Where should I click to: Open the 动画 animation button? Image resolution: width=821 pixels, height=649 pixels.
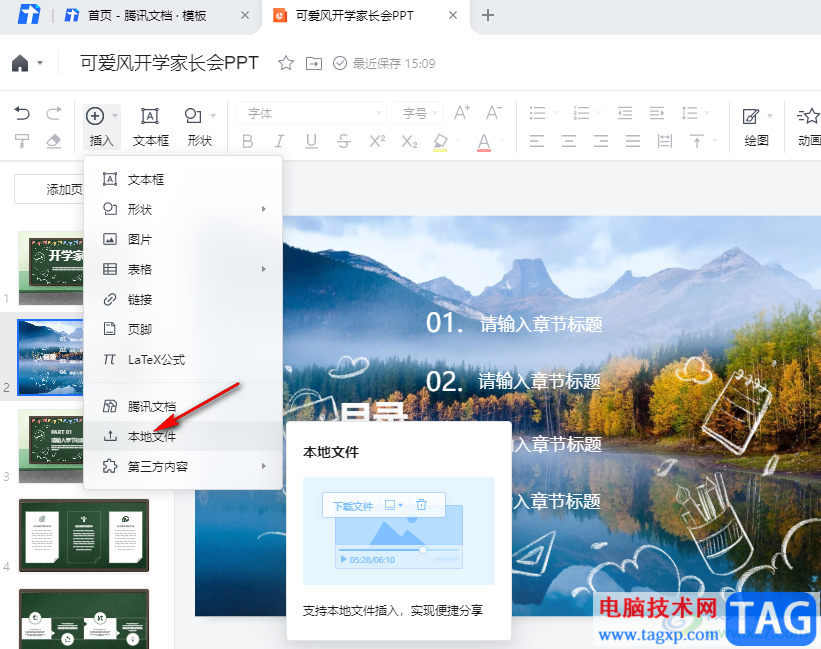coord(808,127)
